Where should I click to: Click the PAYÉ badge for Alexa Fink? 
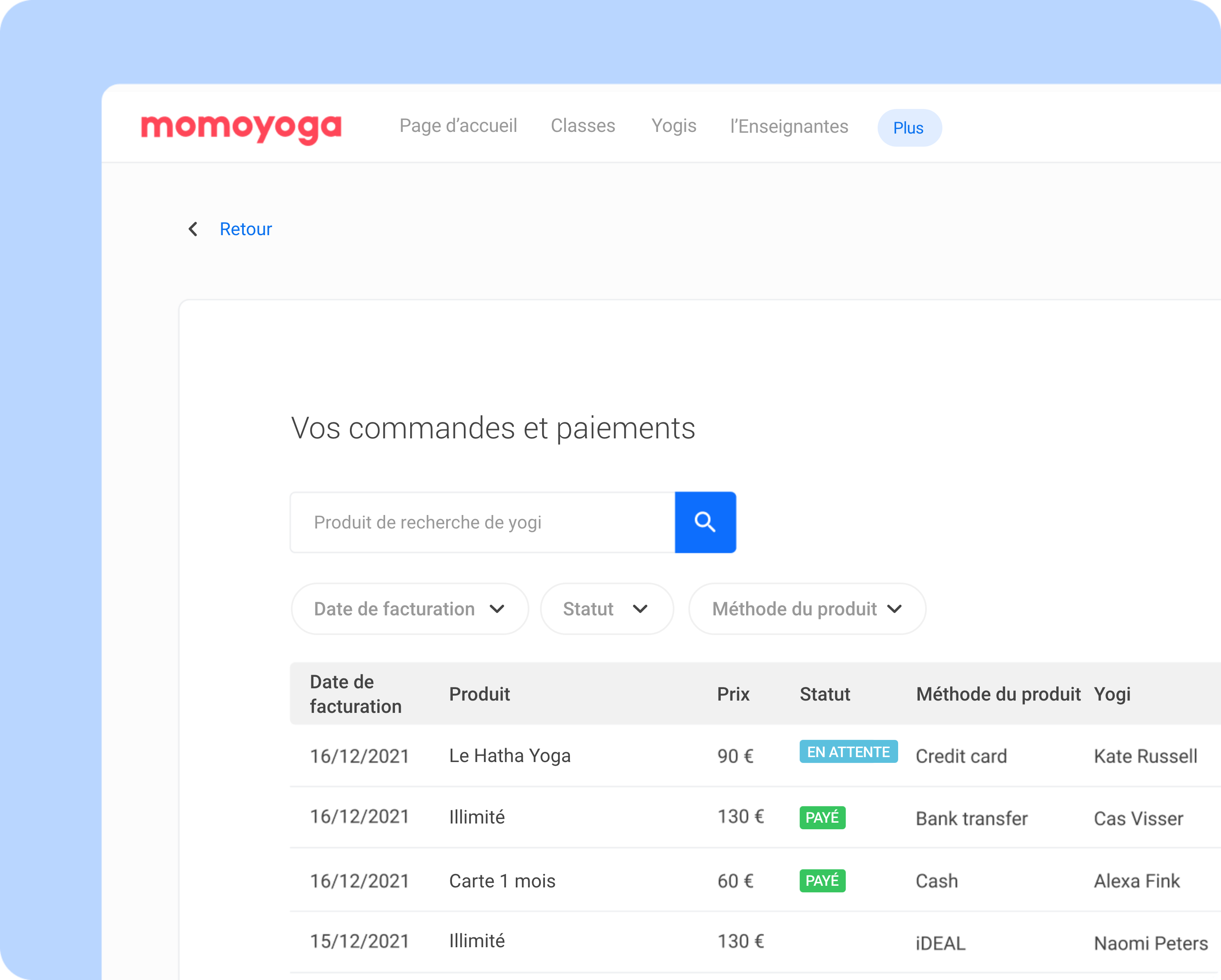point(822,880)
